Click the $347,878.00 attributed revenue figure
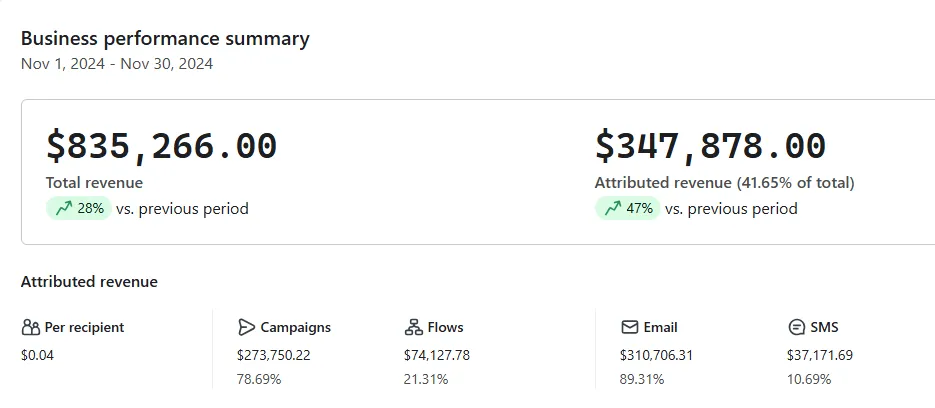Viewport: 935px width, 408px height. (710, 146)
